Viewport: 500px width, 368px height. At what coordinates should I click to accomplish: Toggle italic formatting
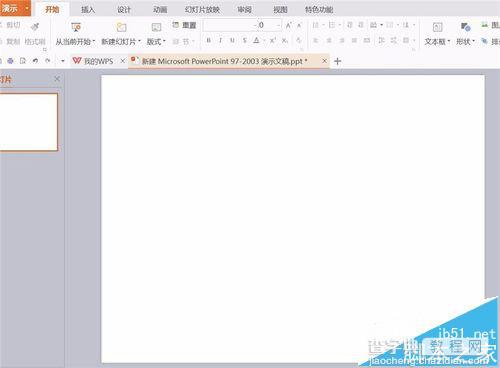pyautogui.click(x=220, y=41)
